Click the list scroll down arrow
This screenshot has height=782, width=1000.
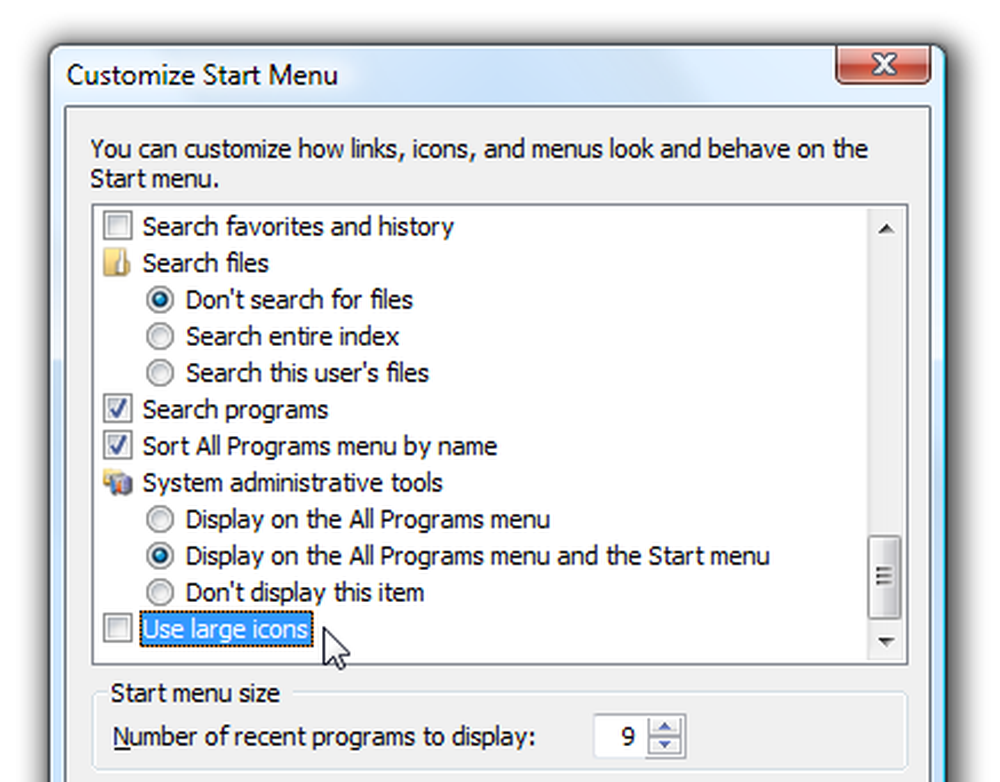click(x=886, y=641)
